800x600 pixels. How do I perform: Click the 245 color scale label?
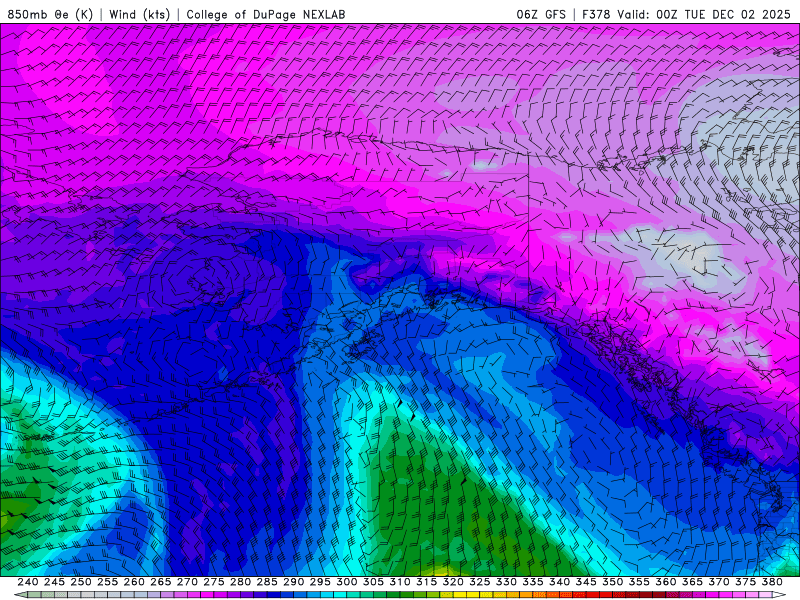pos(54,582)
